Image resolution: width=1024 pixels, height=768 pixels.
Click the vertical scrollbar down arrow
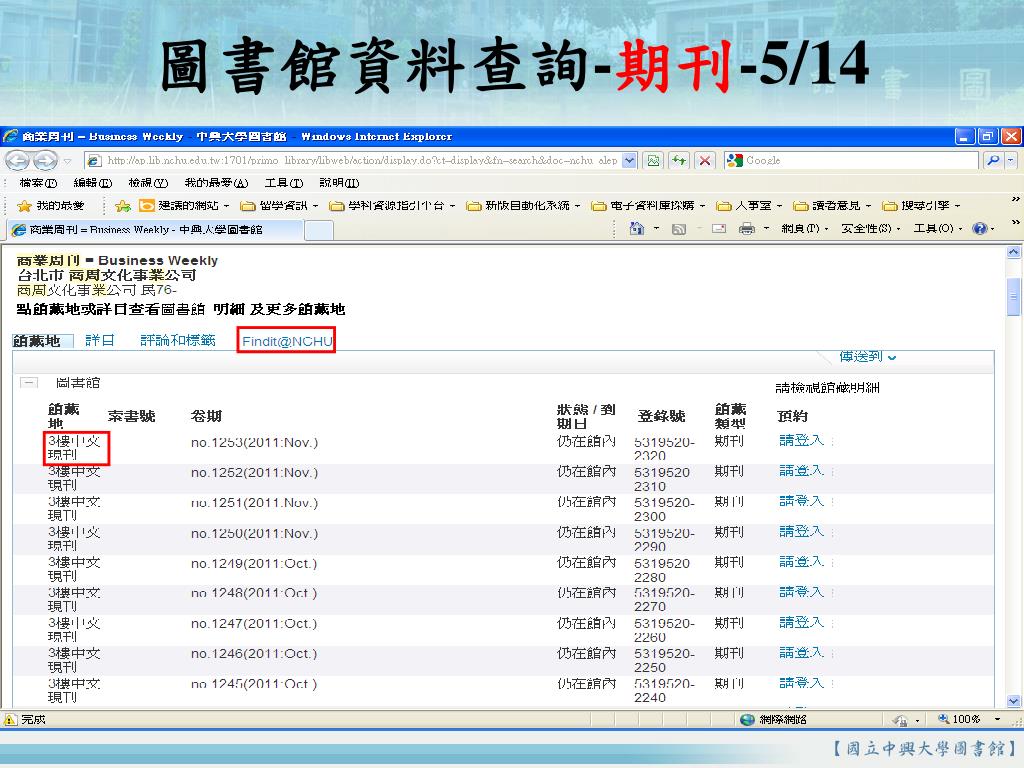[1014, 701]
